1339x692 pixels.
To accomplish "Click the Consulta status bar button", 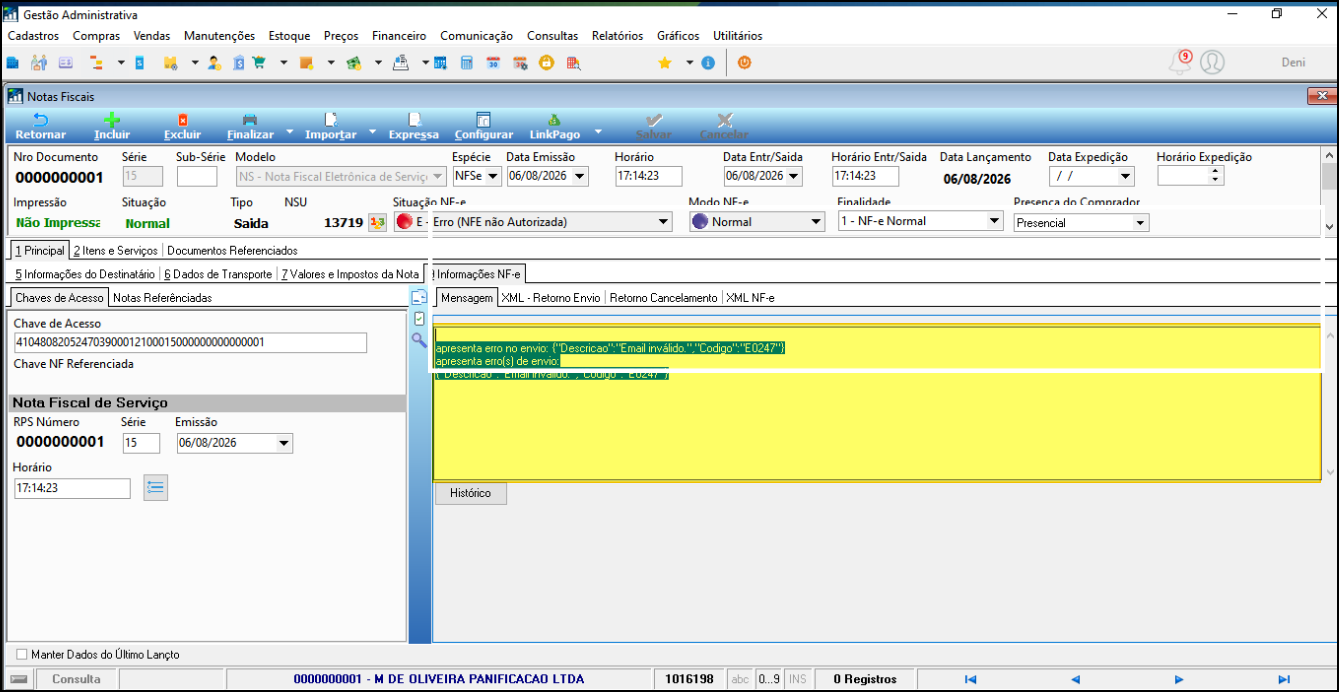I will pyautogui.click(x=76, y=679).
